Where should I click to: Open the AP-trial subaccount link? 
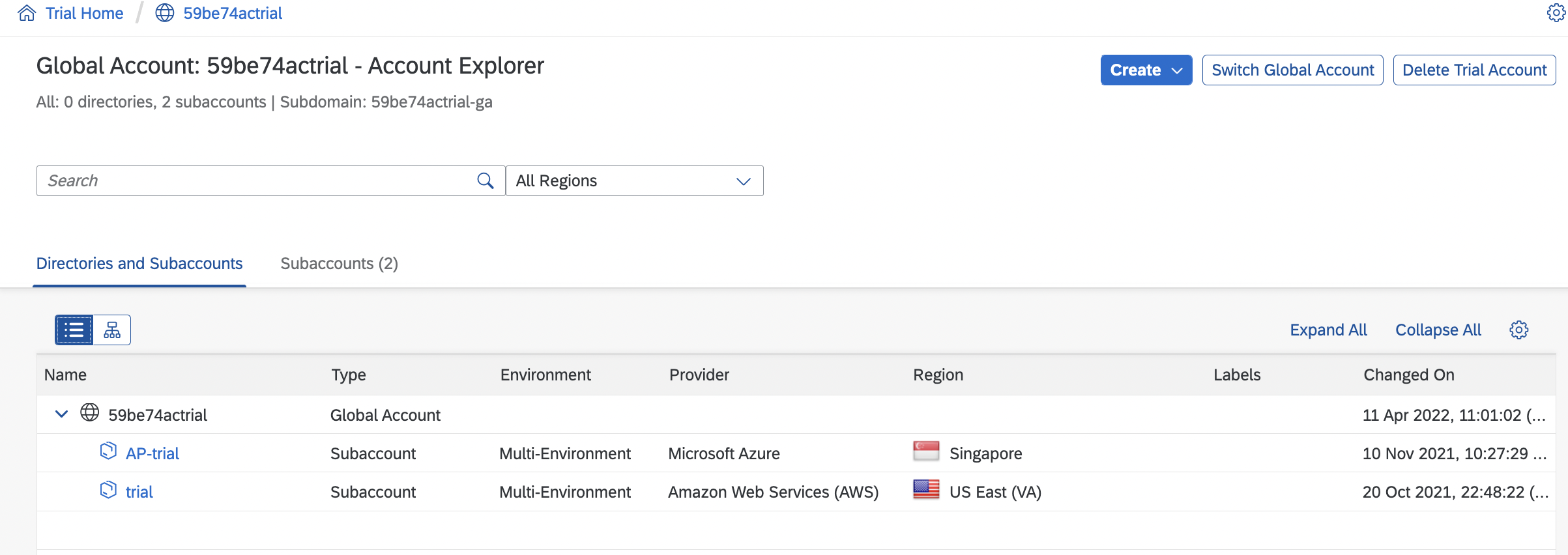pos(152,453)
